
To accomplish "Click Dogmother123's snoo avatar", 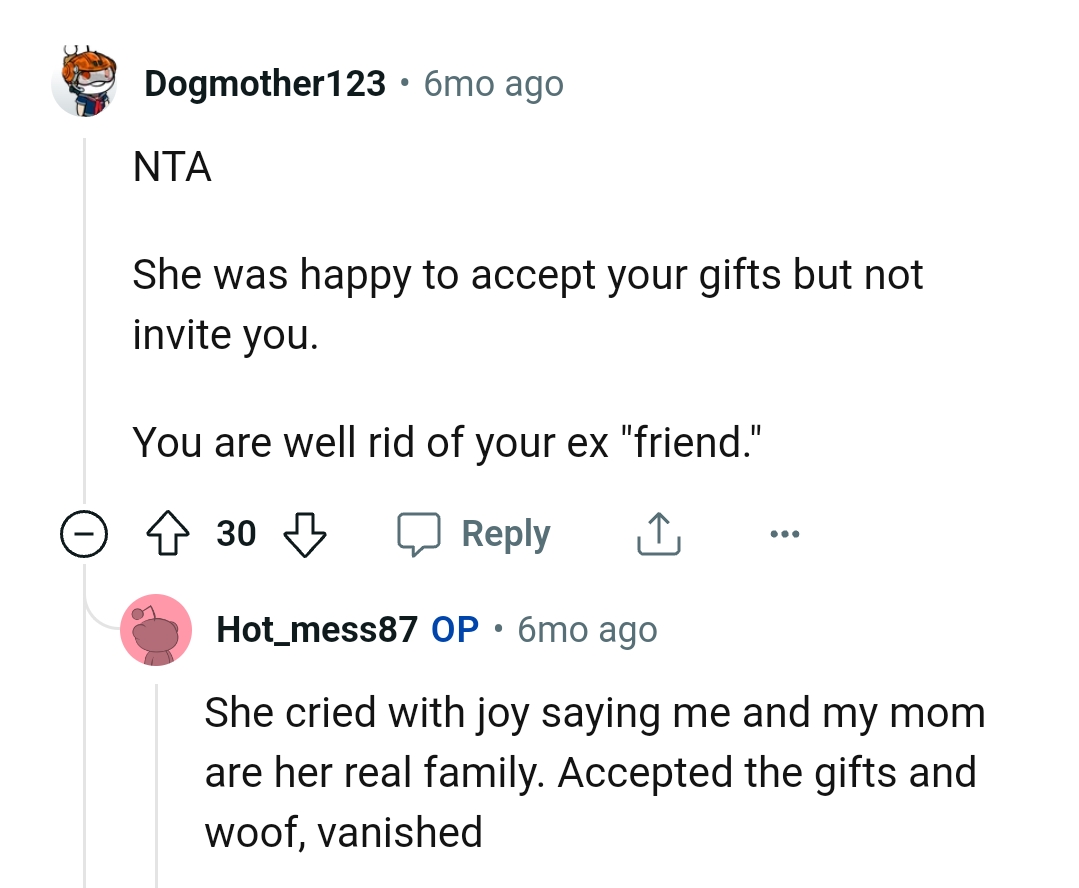I will [x=87, y=83].
